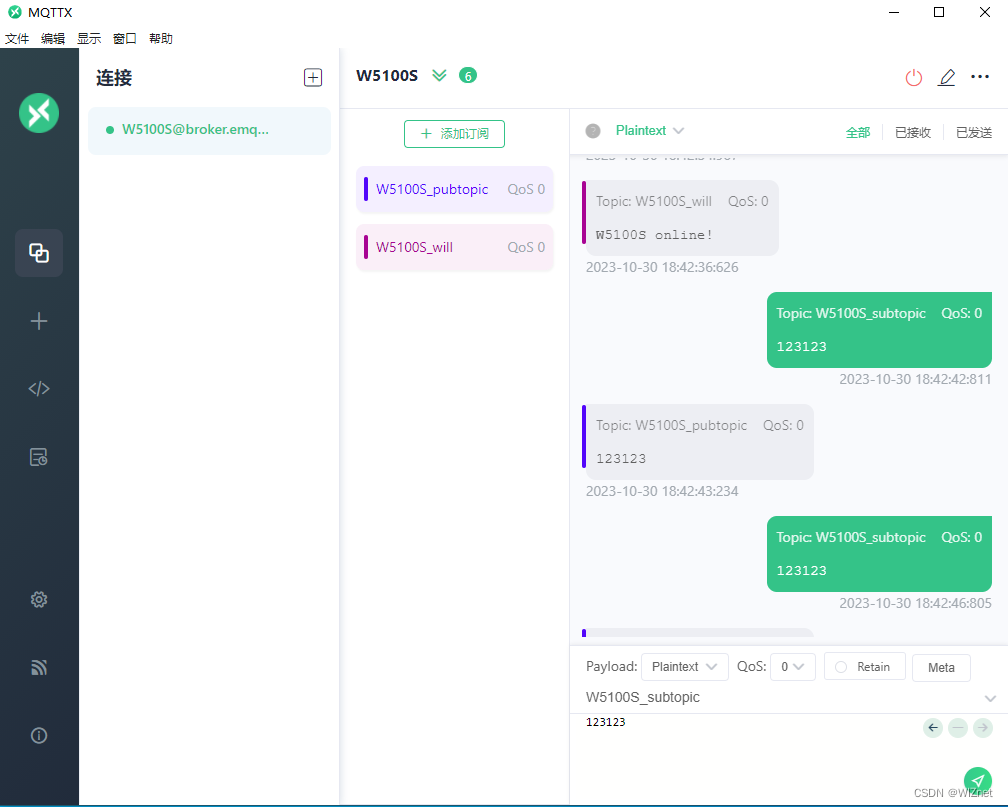Image resolution: width=1008 pixels, height=807 pixels.
Task: Expand the topic history chevron
Action: 990,698
